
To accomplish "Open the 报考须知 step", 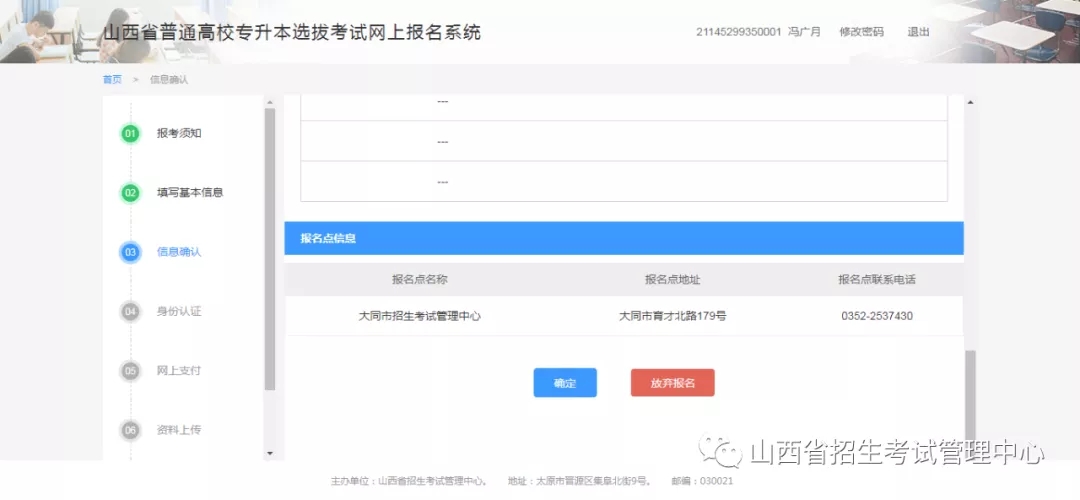I will click(179, 134).
